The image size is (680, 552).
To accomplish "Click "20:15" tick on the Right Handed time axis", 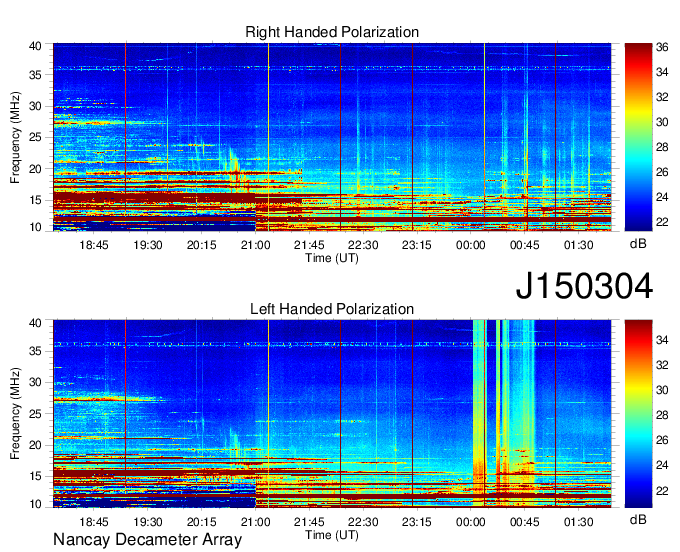I will tap(201, 245).
